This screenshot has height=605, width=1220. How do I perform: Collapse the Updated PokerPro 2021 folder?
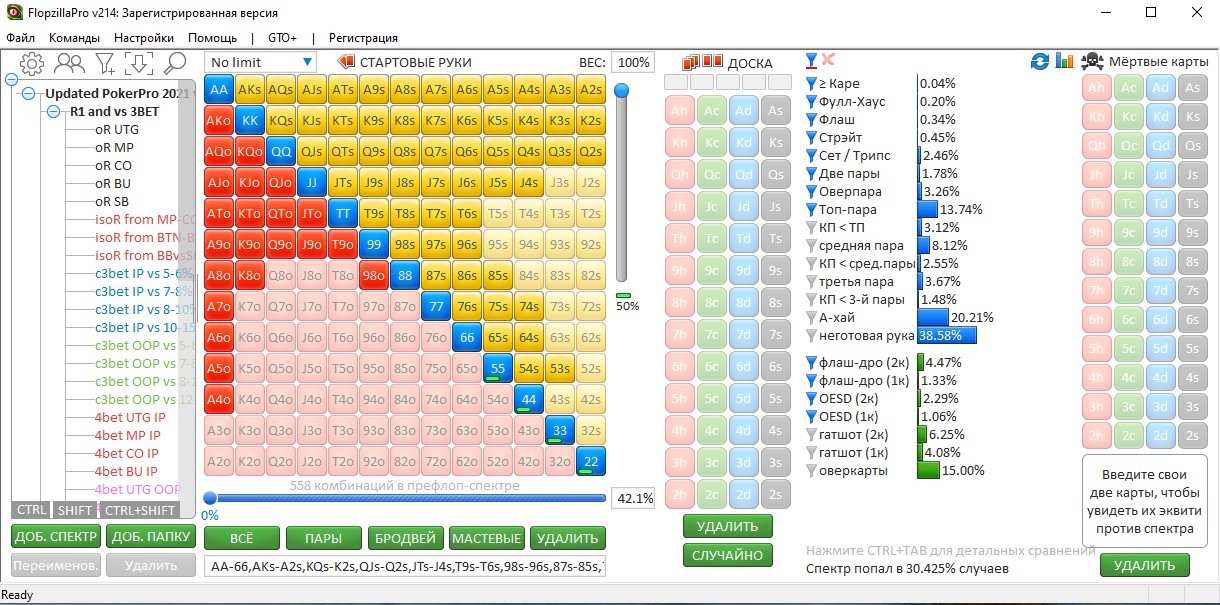click(28, 93)
